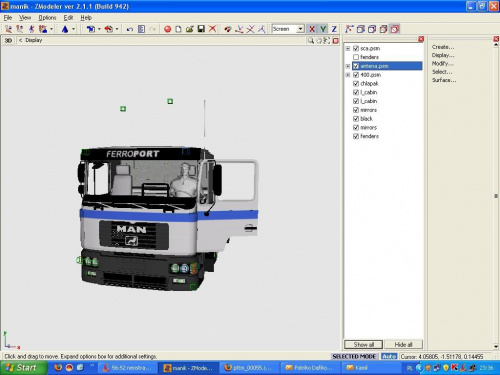Toggle the Auto mode in status bar

click(389, 356)
